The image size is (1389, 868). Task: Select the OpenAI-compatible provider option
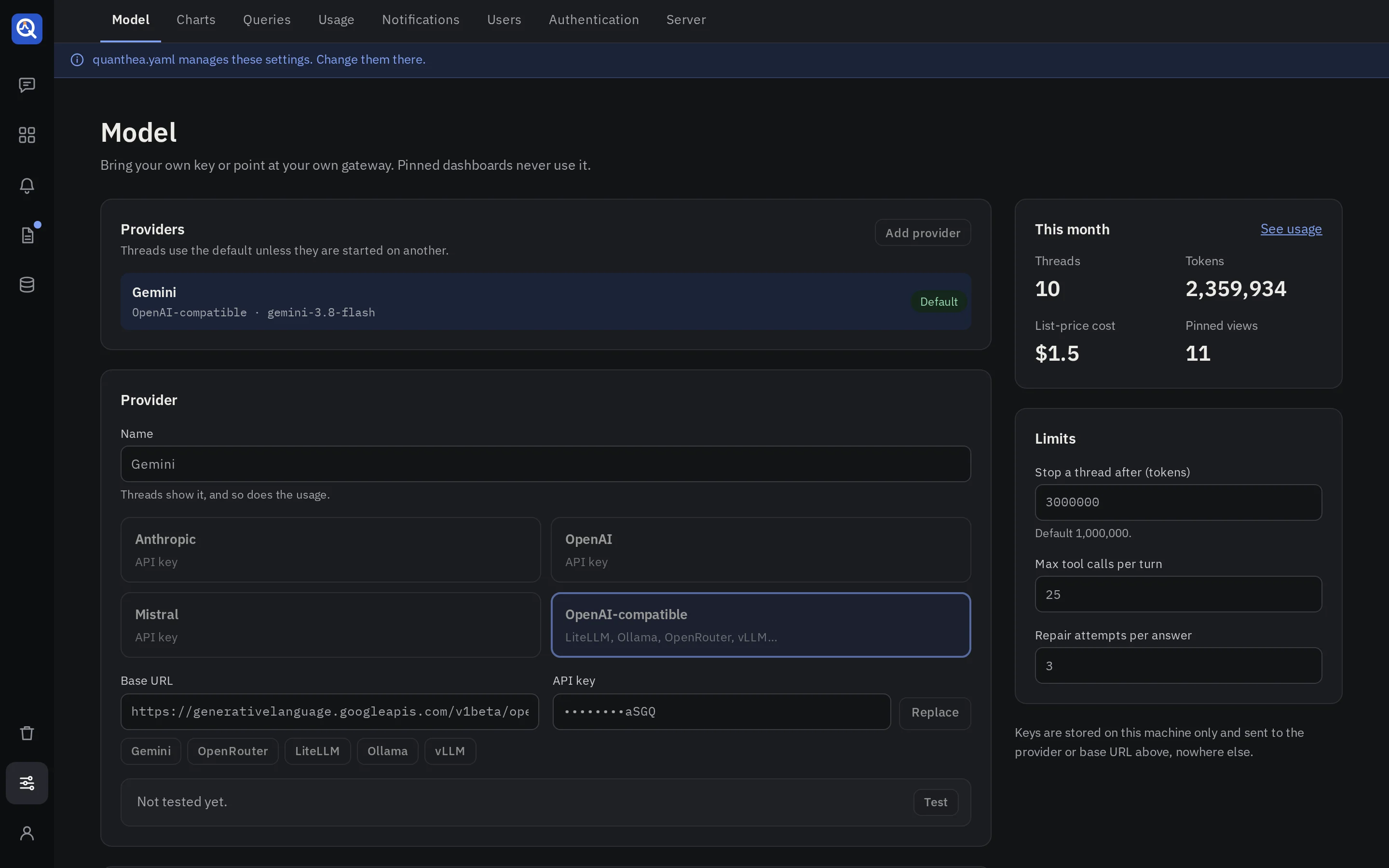761,624
